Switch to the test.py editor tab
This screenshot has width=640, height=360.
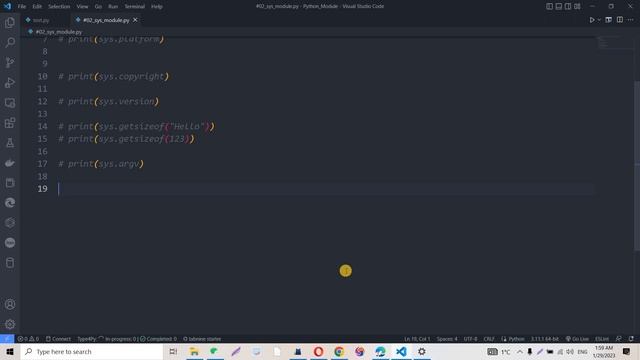pyautogui.click(x=41, y=20)
